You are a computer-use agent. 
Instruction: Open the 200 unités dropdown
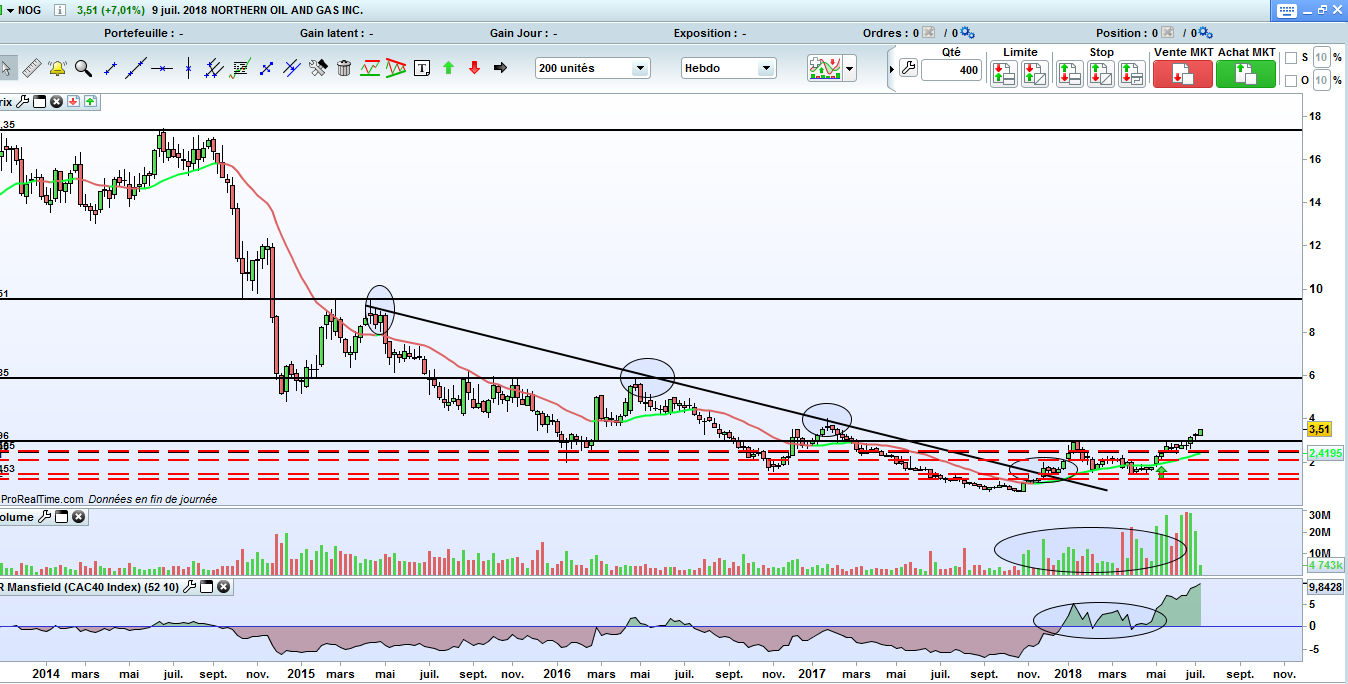593,68
